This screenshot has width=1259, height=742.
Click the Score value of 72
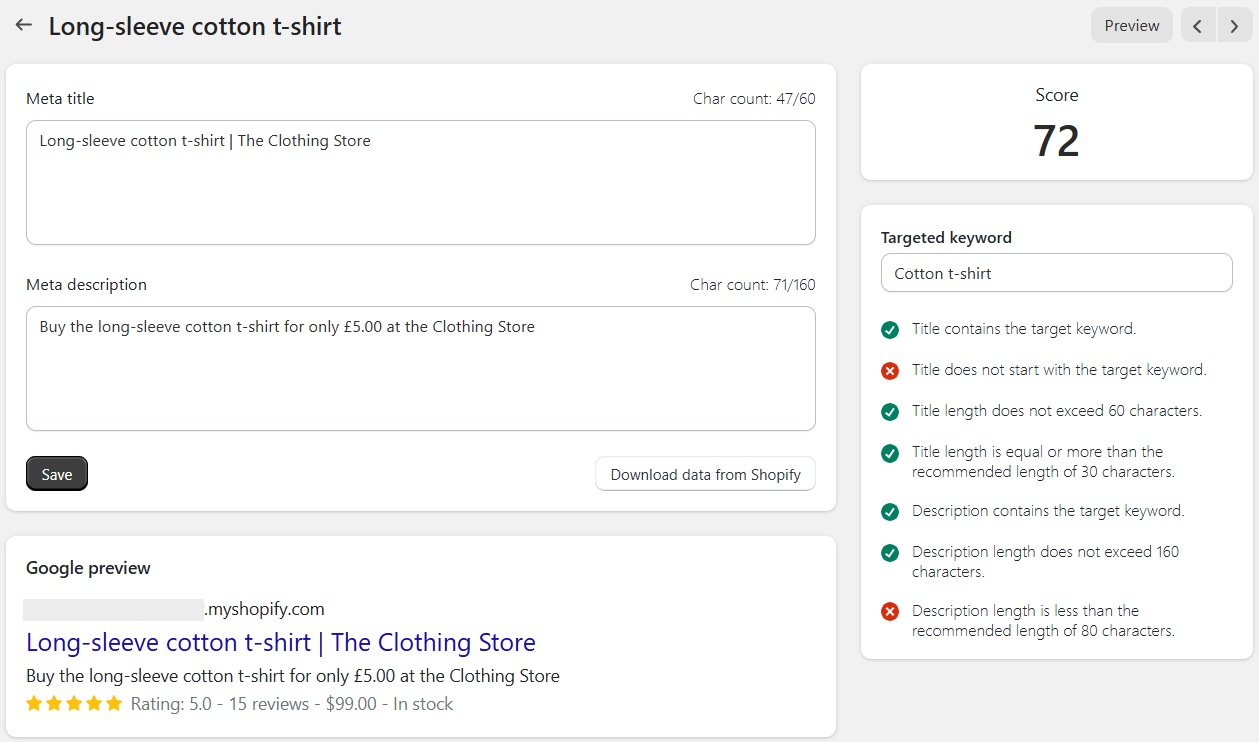point(1056,141)
